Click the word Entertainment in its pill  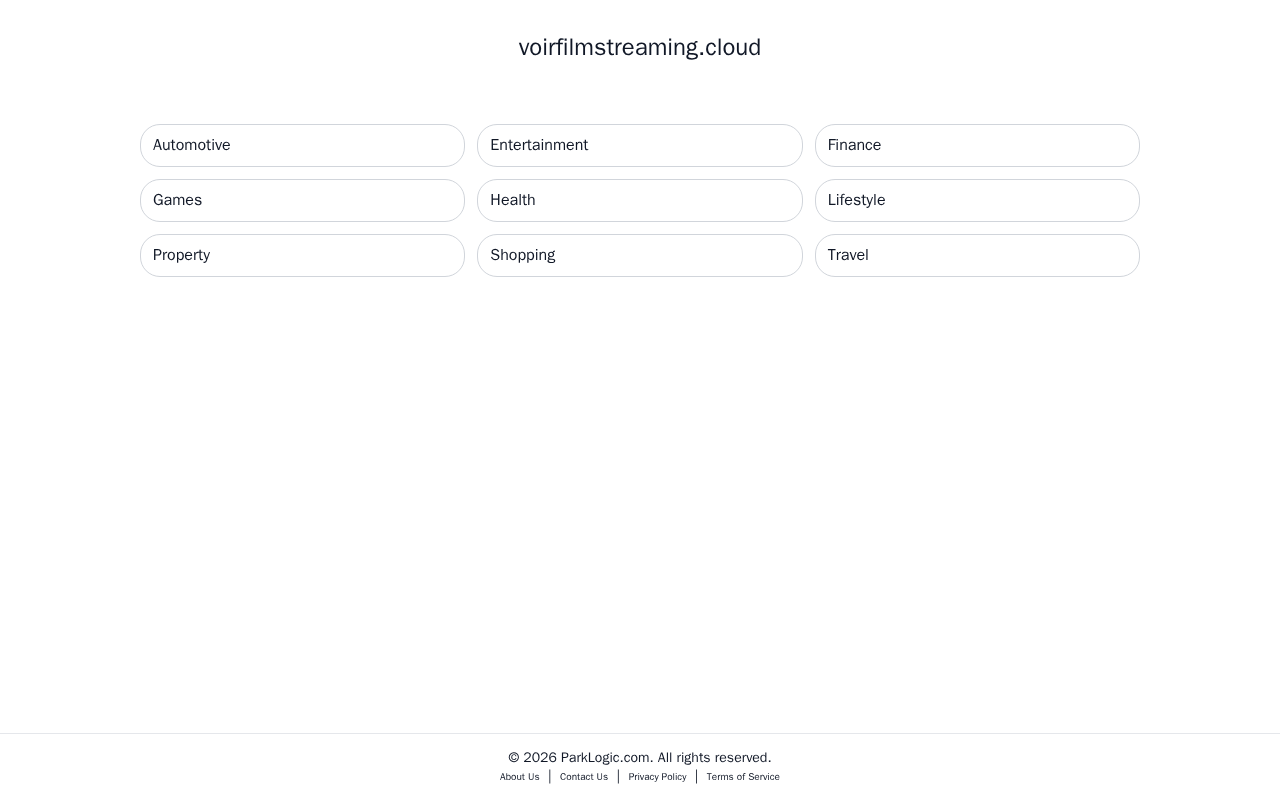point(539,145)
